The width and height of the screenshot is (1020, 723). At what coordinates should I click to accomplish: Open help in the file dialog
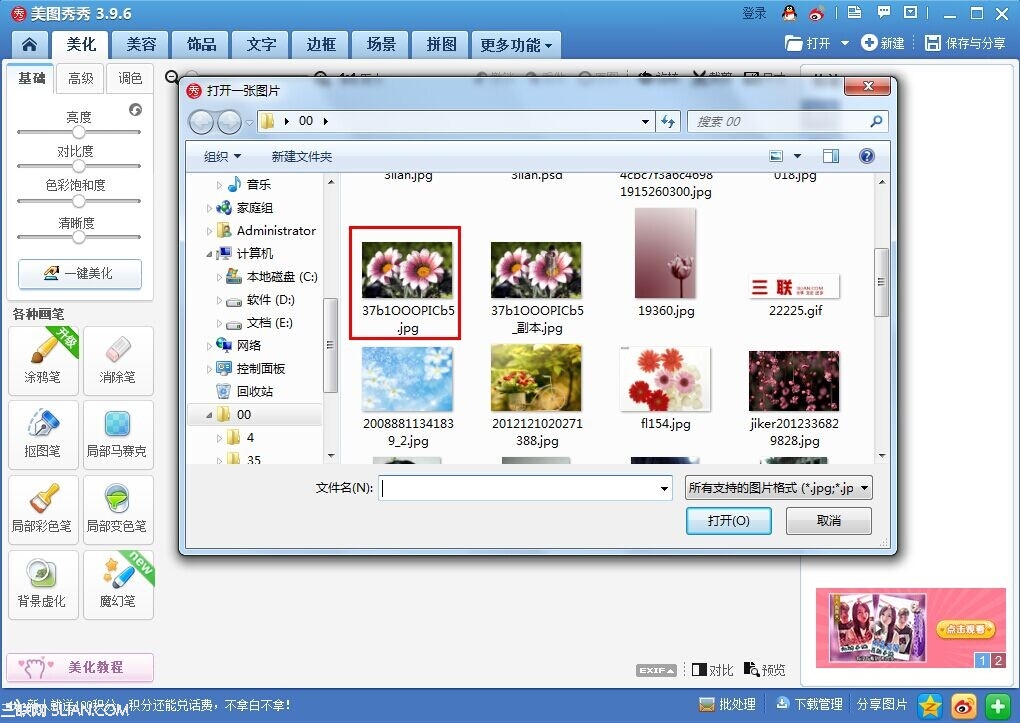click(x=866, y=156)
